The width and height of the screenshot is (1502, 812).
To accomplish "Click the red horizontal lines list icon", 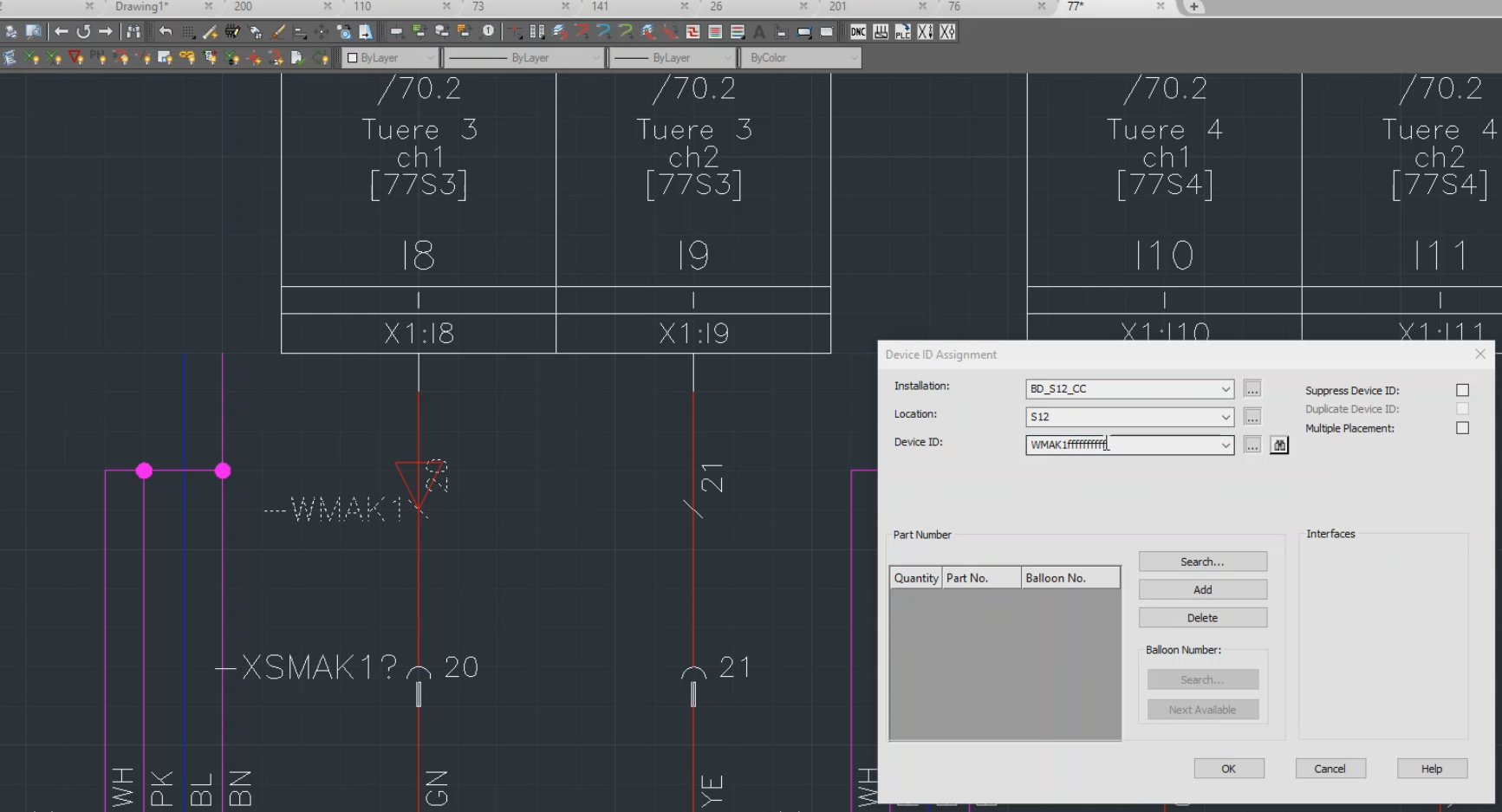I will pyautogui.click(x=715, y=32).
